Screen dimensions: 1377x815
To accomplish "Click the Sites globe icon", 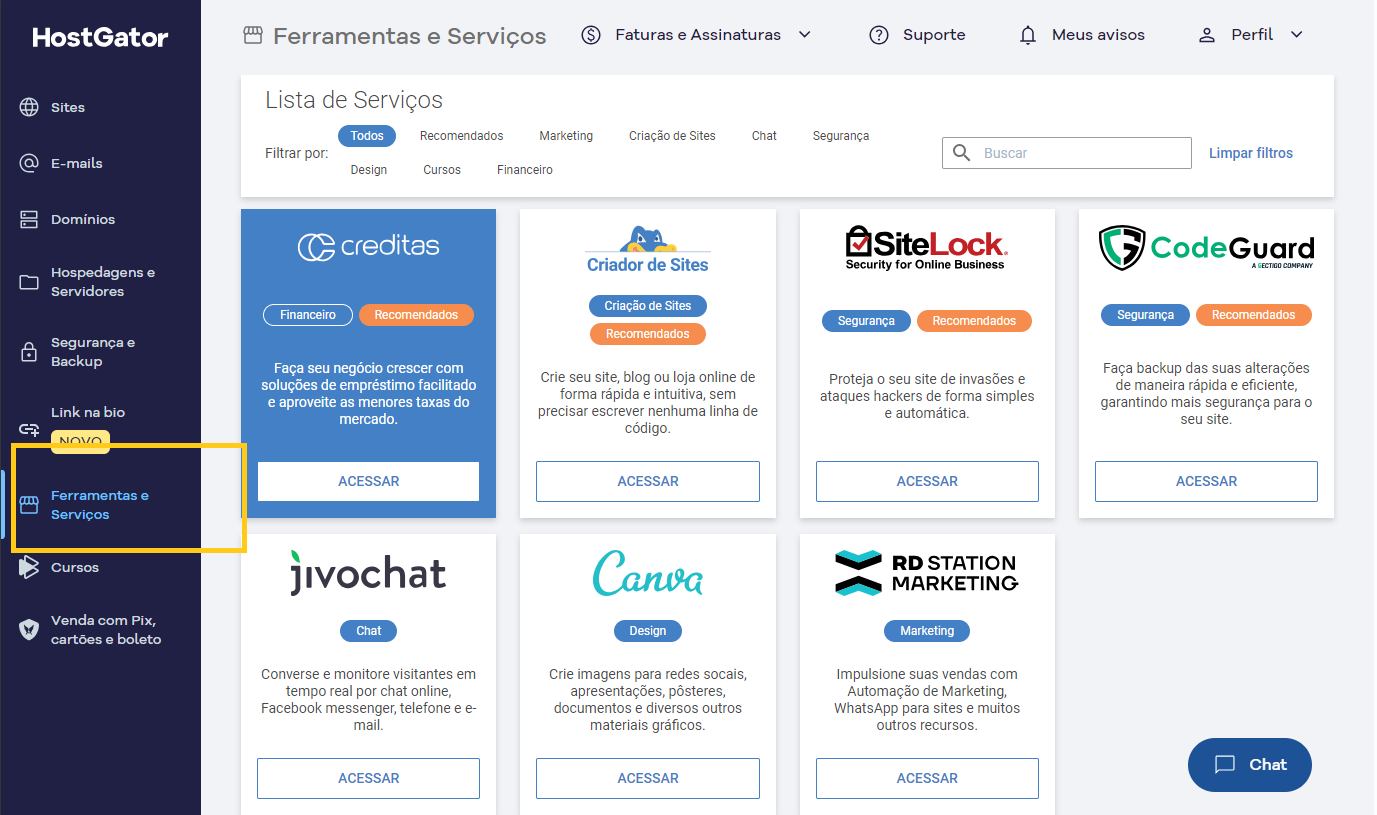I will click(x=29, y=107).
